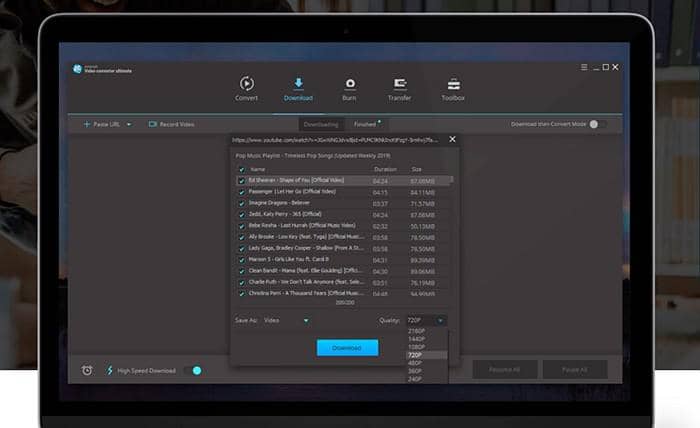Click the Record Video camera icon
This screenshot has width=700, height=428.
(153, 124)
